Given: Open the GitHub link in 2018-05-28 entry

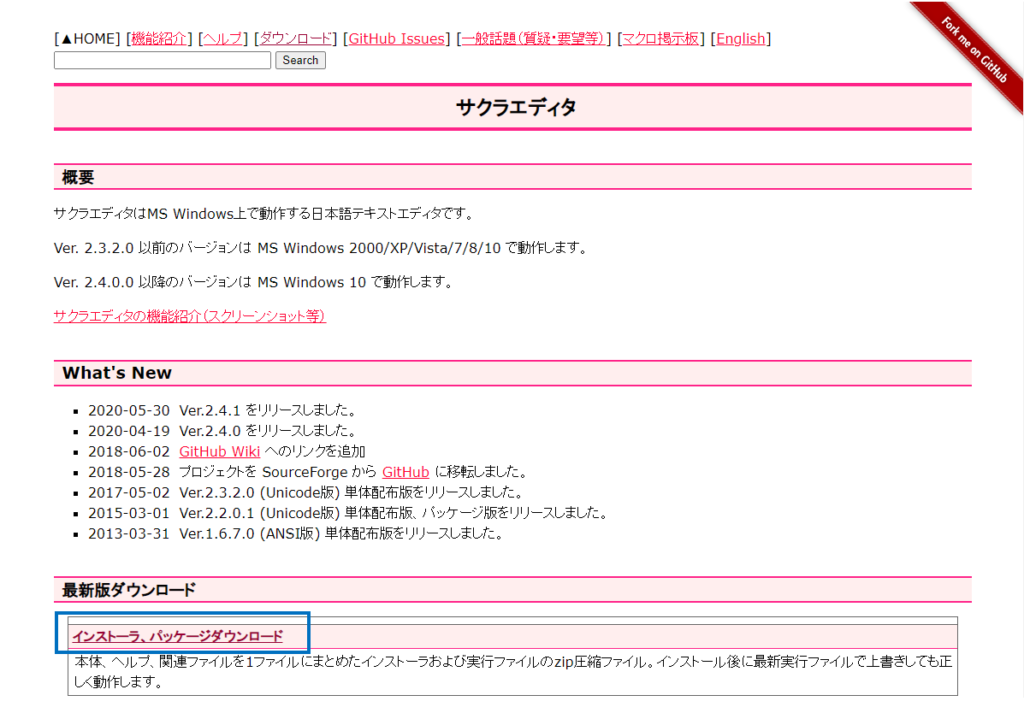Looking at the screenshot, I should [x=406, y=472].
